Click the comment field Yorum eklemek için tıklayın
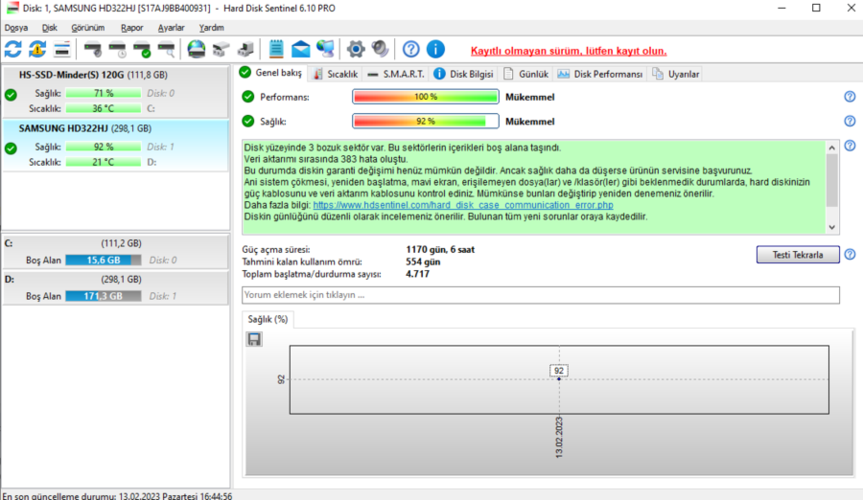The width and height of the screenshot is (863, 500). click(540, 295)
